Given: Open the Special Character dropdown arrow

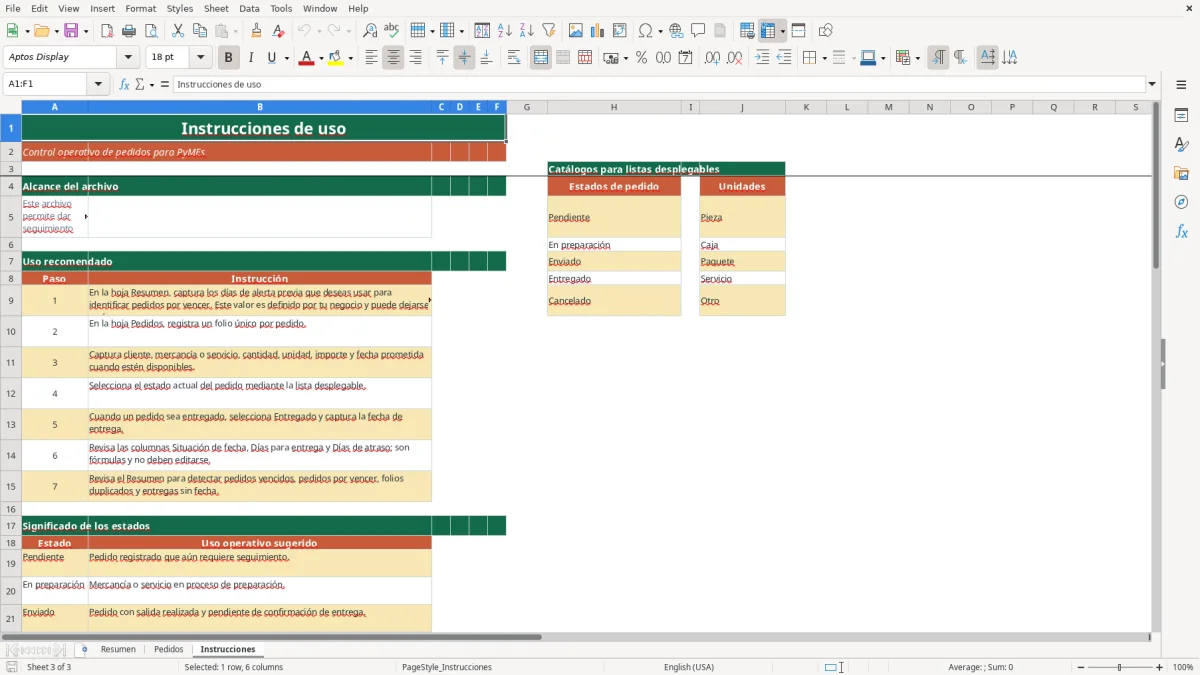Looking at the screenshot, I should tap(660, 31).
